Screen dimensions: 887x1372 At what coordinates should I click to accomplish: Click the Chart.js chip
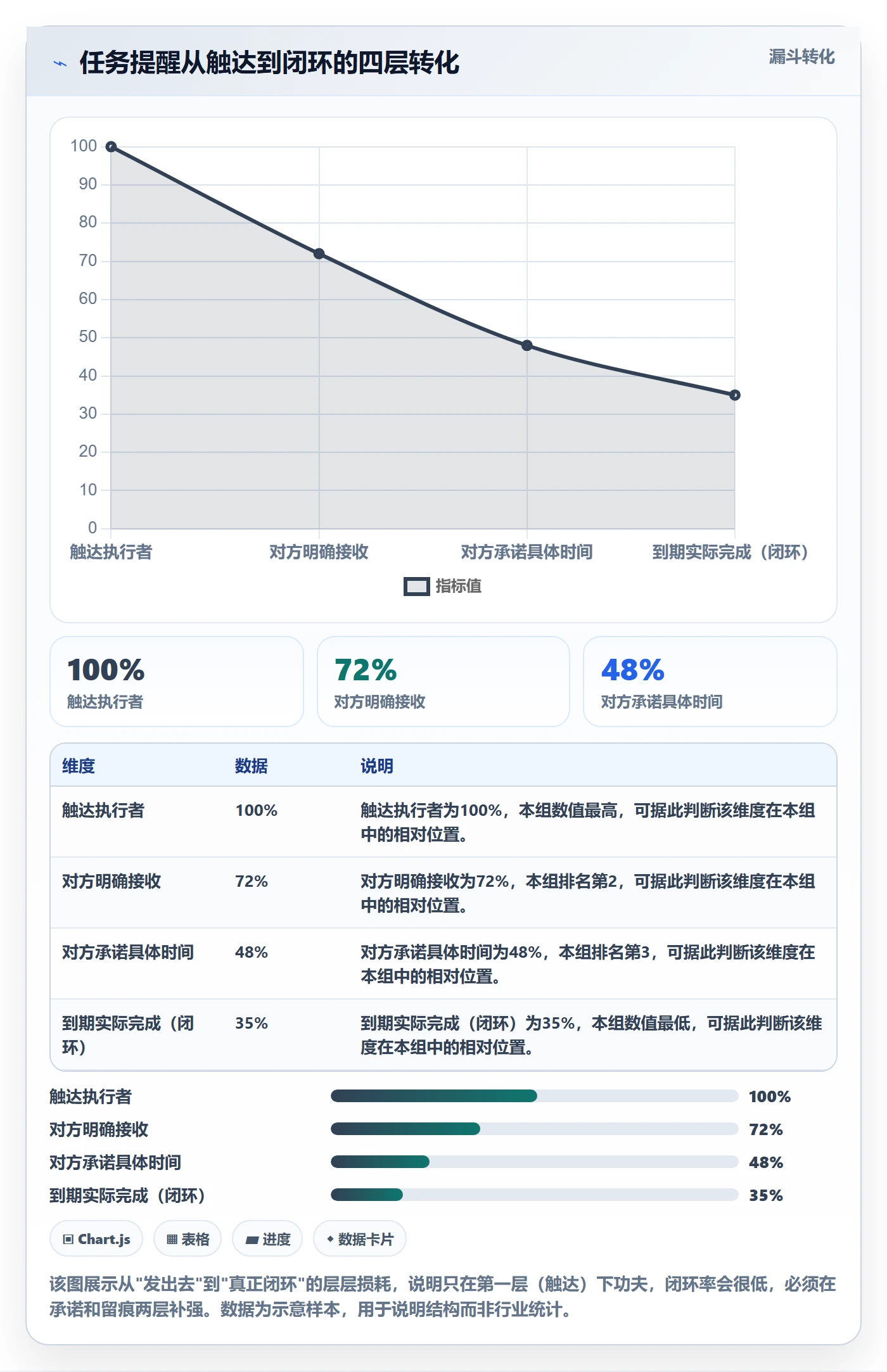(96, 1238)
